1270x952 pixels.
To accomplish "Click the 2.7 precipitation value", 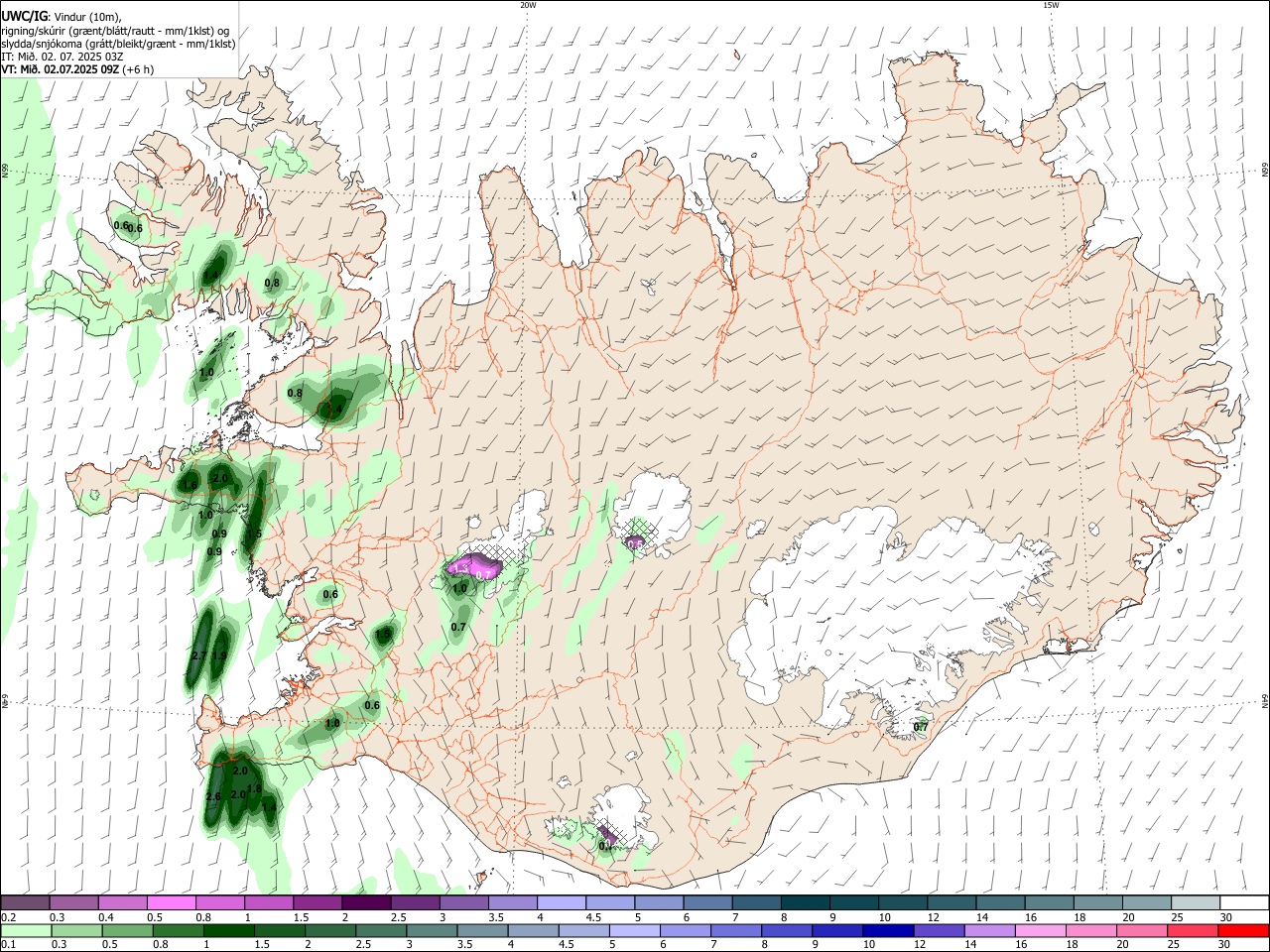I will (x=197, y=656).
